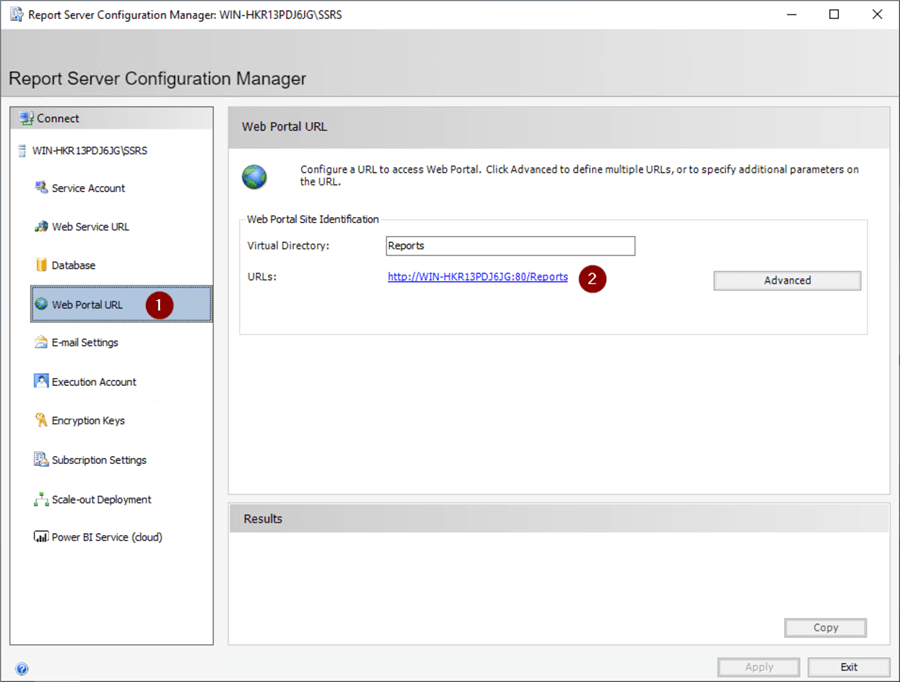Open the Advanced URL settings button
Screen dimensions: 900x682
(787, 281)
